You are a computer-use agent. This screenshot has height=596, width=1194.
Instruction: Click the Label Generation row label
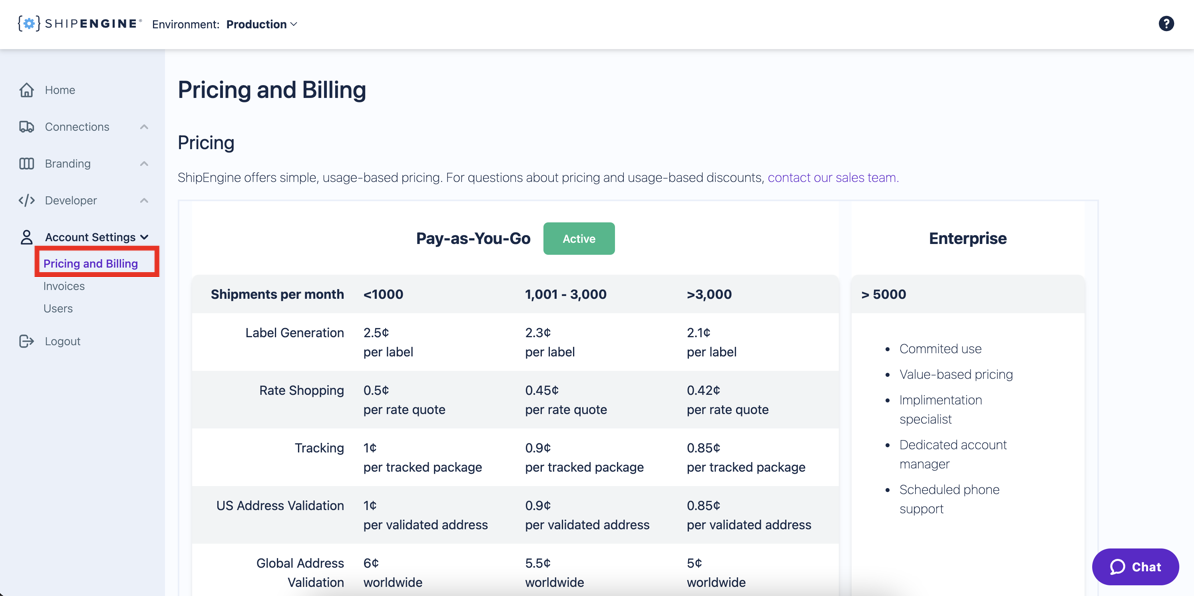pyautogui.click(x=295, y=333)
